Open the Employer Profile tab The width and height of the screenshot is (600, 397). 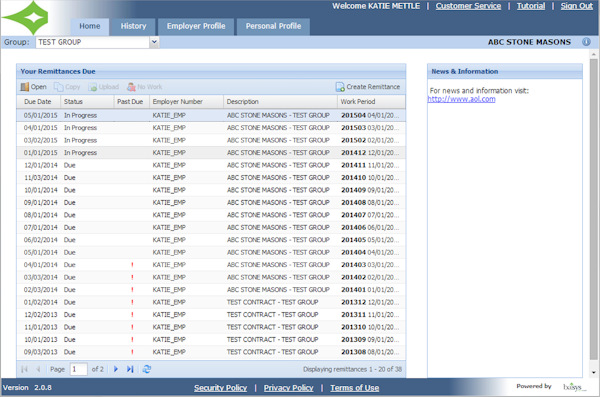(x=196, y=26)
